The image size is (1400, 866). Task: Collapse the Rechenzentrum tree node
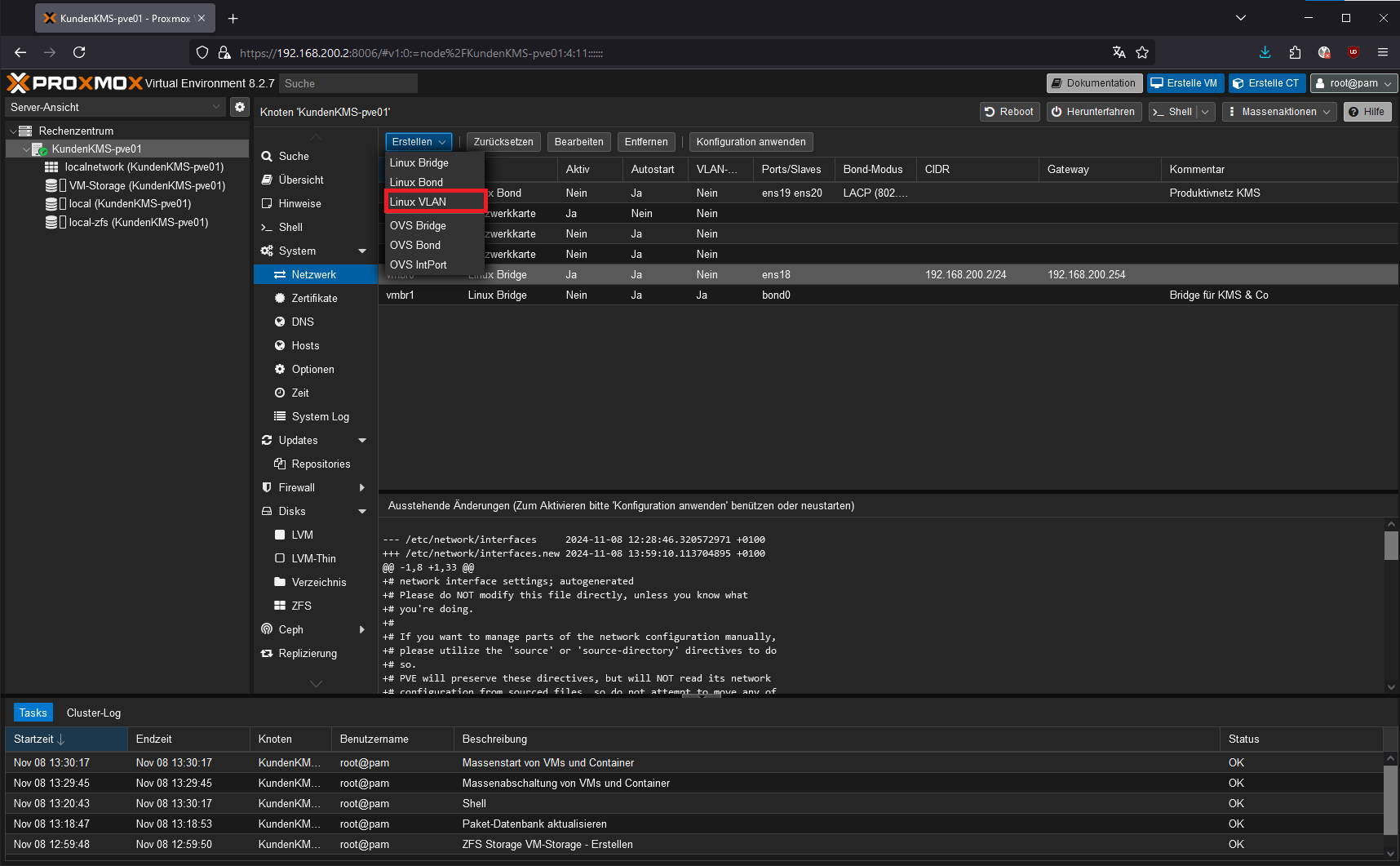tap(13, 131)
